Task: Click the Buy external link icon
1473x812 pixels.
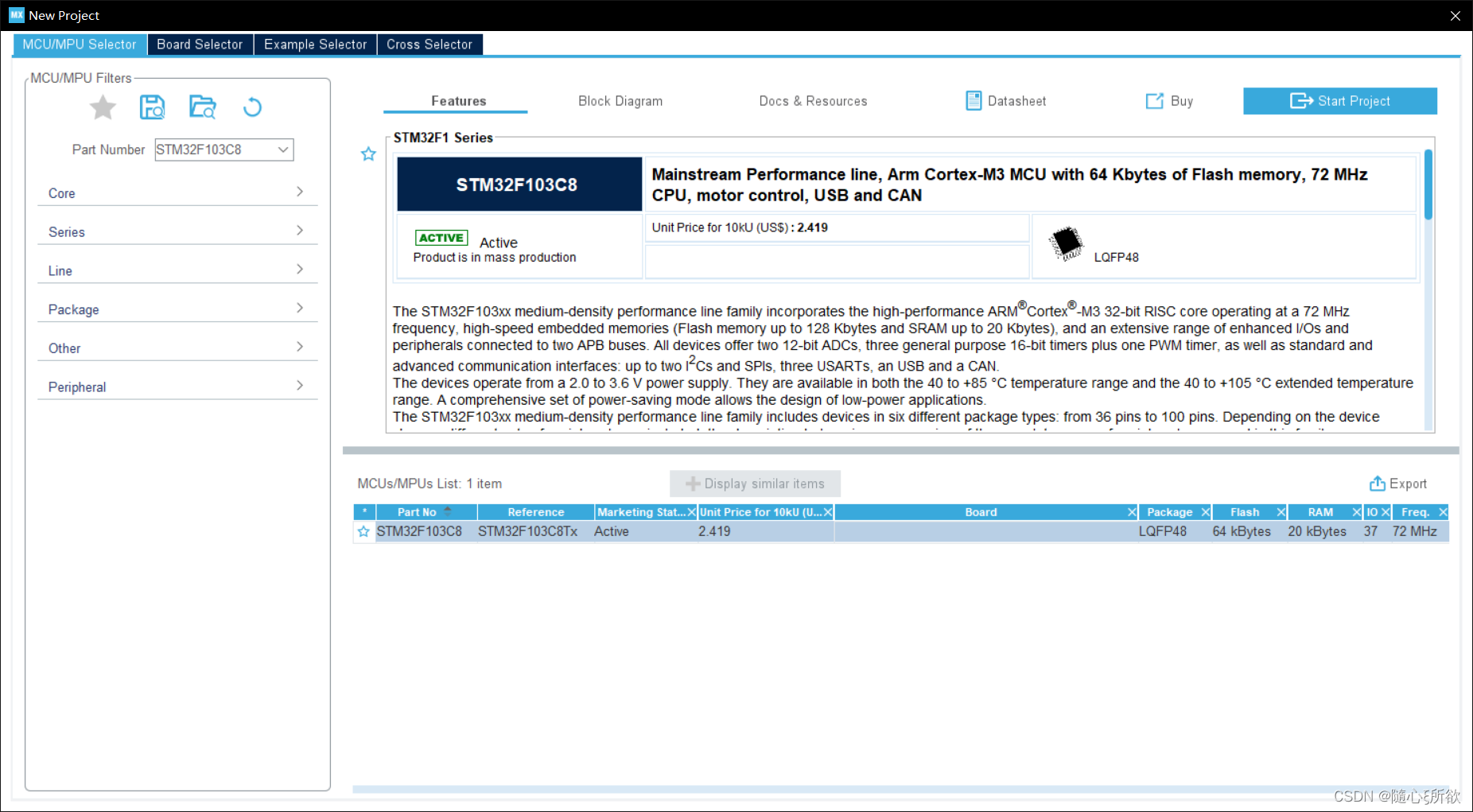Action: click(1154, 101)
